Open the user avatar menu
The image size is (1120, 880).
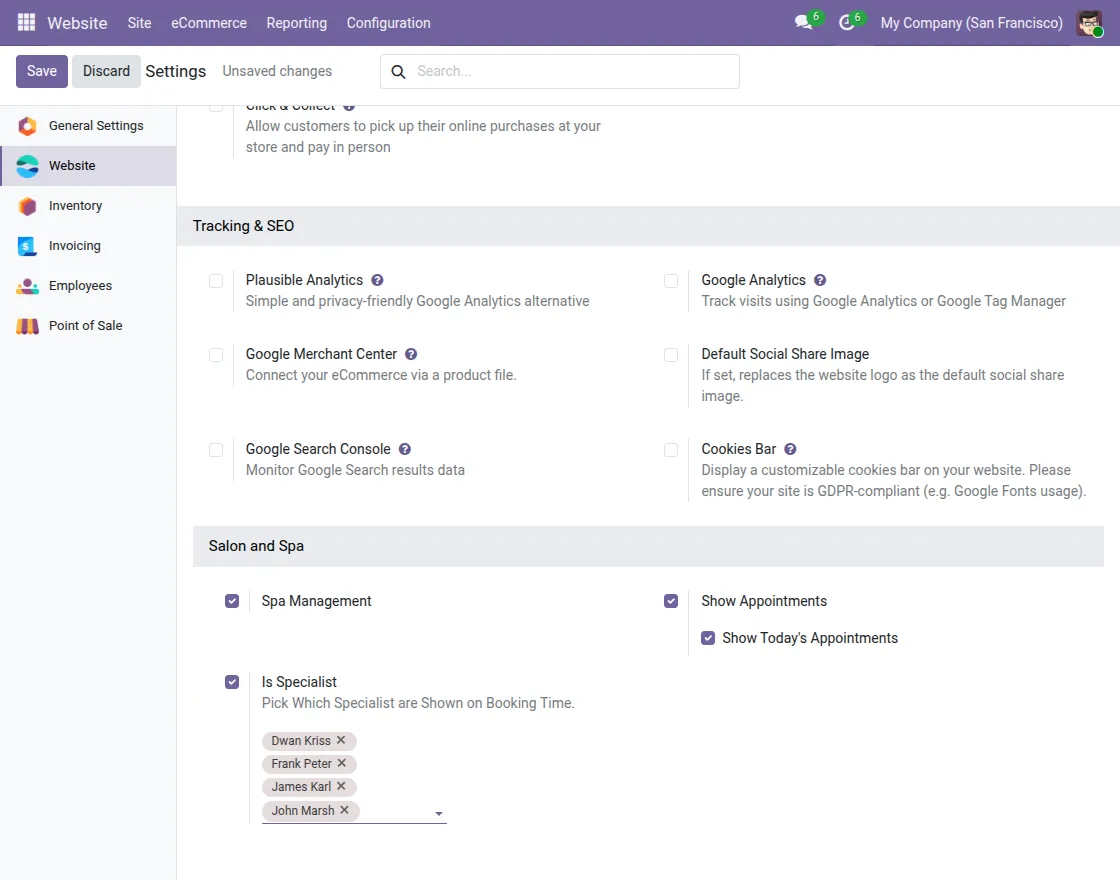(1089, 23)
